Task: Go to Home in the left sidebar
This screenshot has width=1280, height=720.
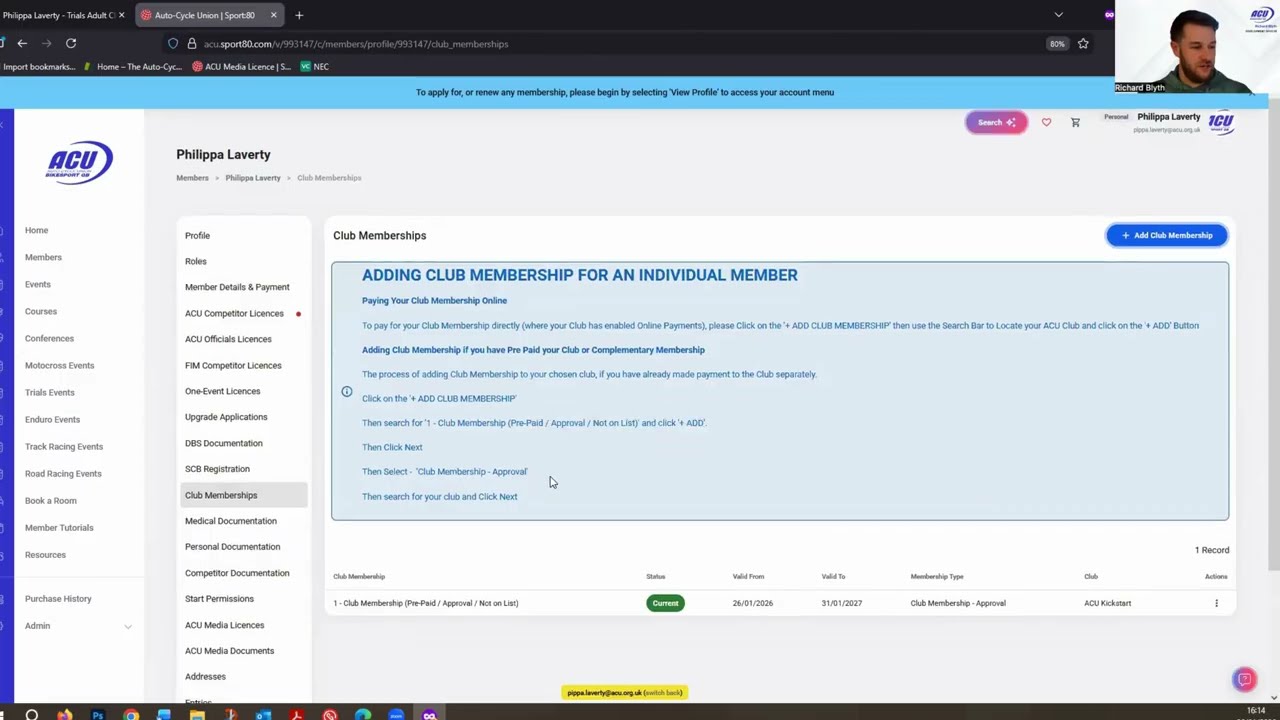Action: [x=36, y=230]
